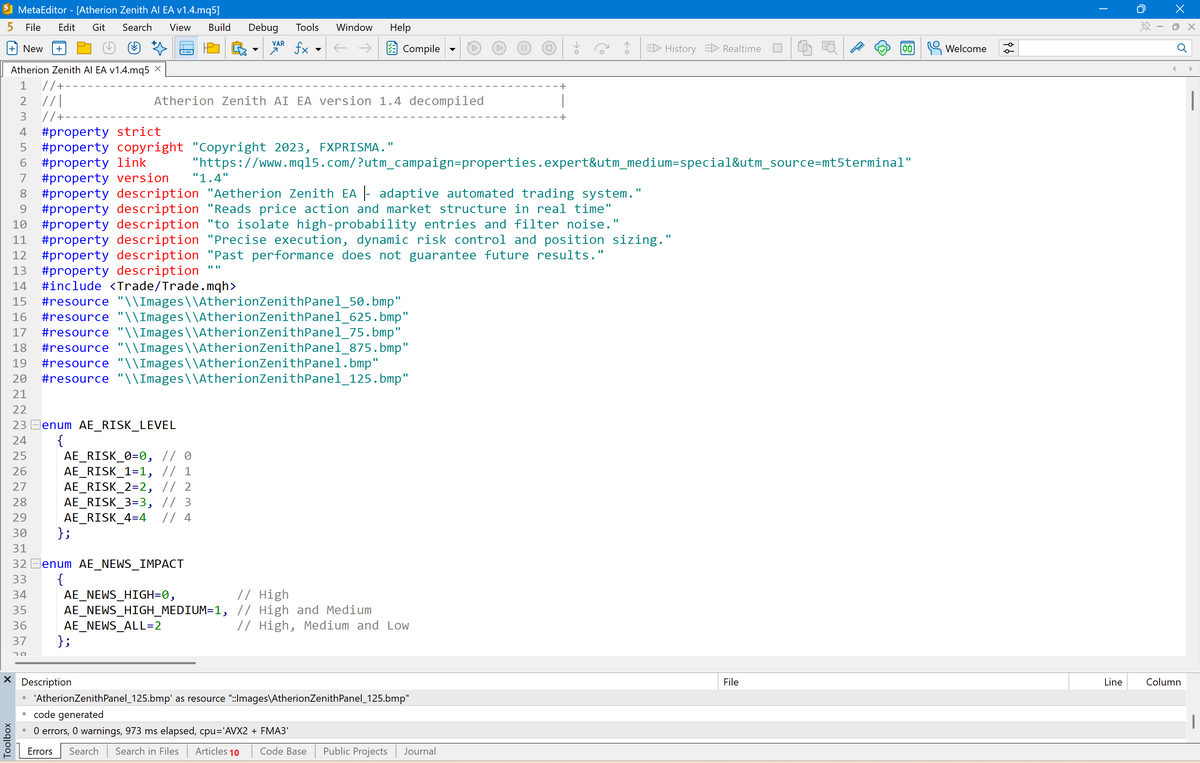The image size is (1200, 763).
Task: Open the dropdown beside the find-in-folder icon
Action: (x=255, y=48)
